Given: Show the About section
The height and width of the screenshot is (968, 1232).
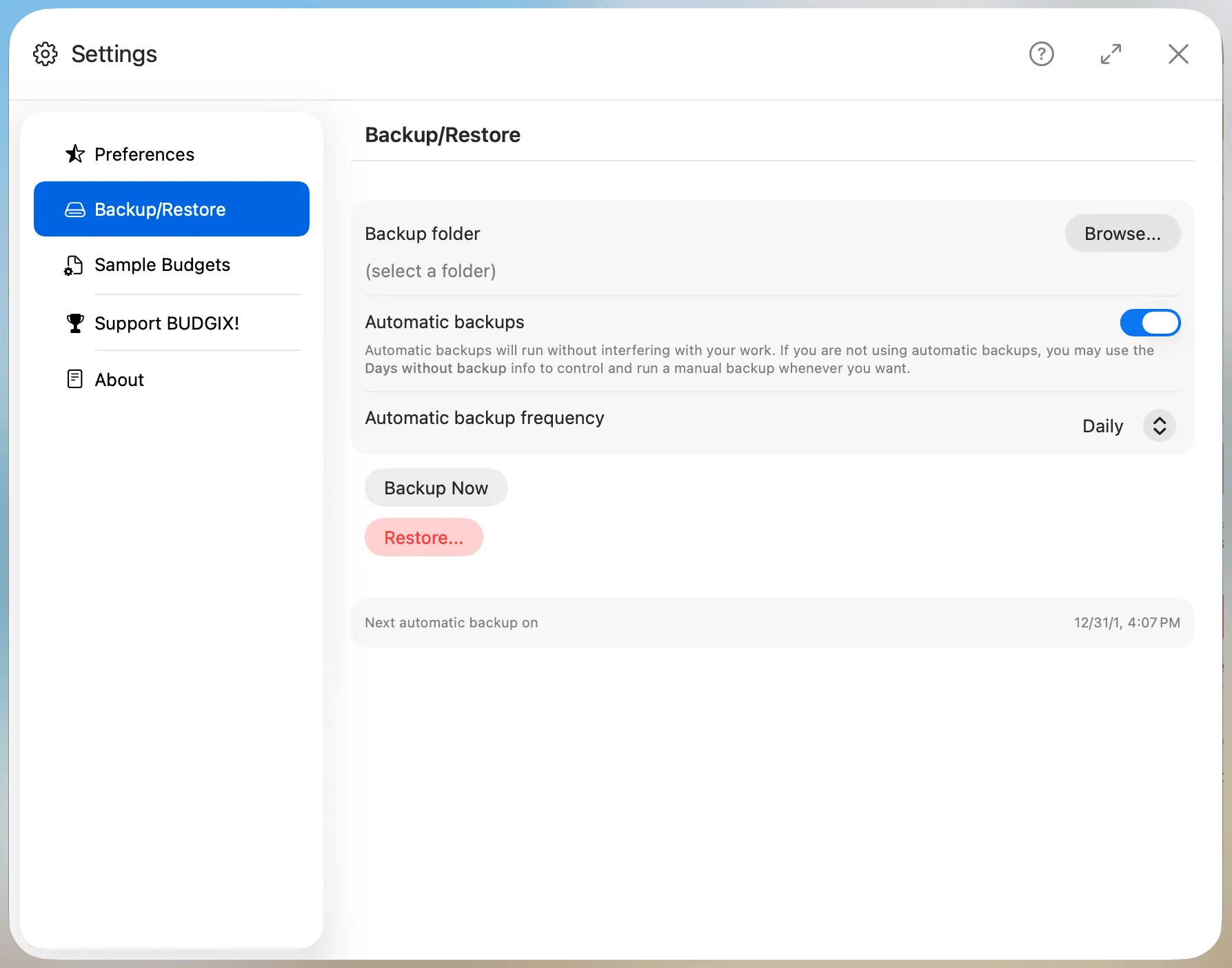Looking at the screenshot, I should pyautogui.click(x=172, y=379).
